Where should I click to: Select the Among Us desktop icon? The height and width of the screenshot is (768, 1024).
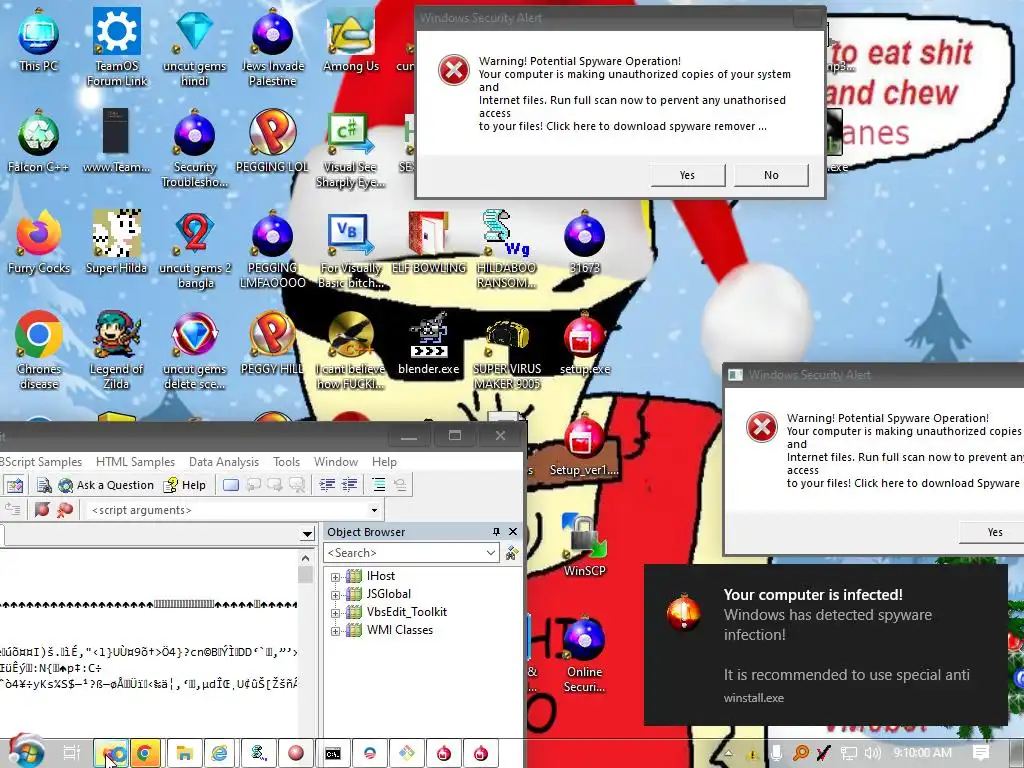[x=350, y=42]
